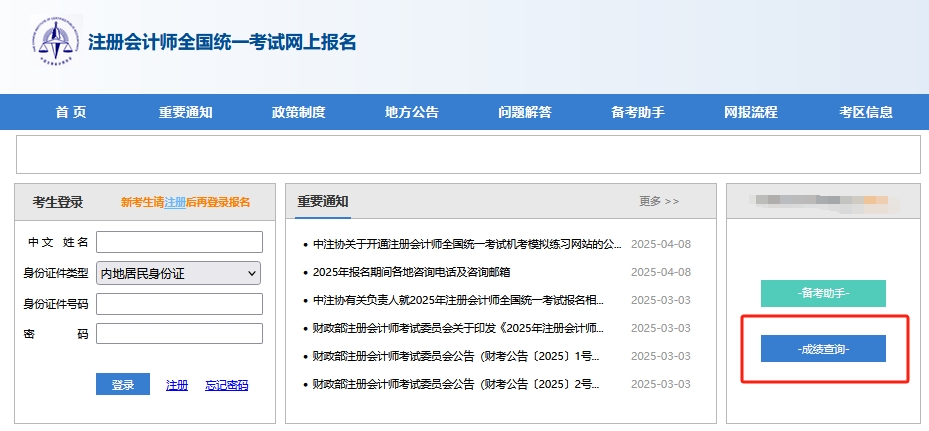Open 问题解答 navigation item
This screenshot has width=929, height=431.
pos(524,113)
